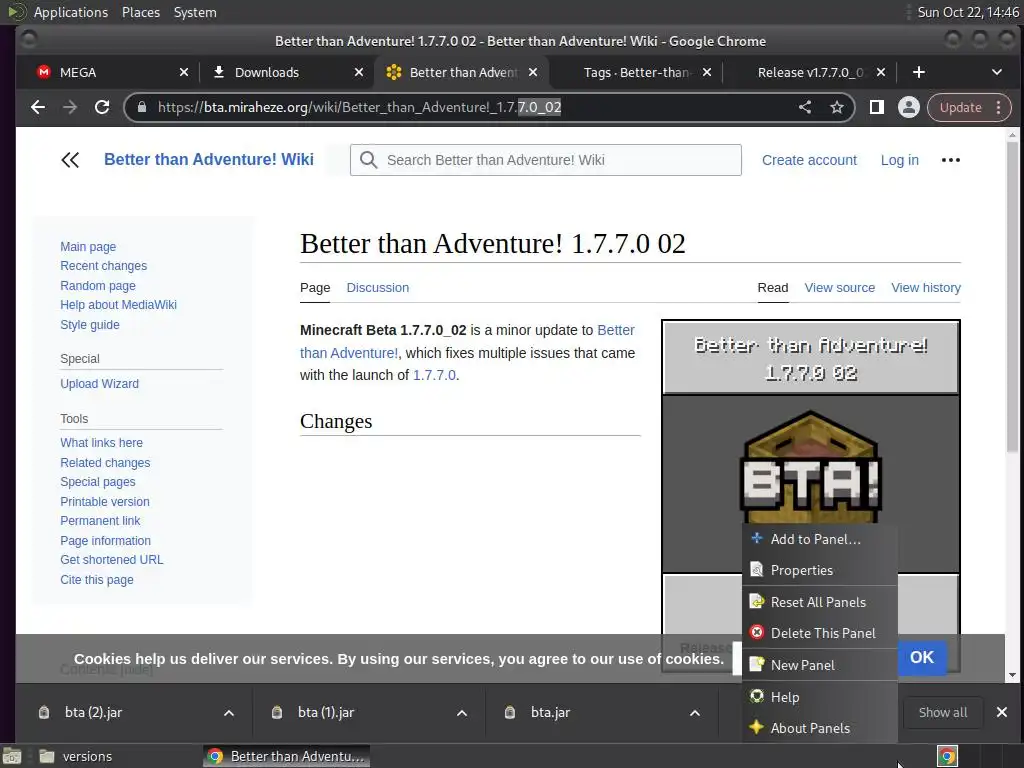View site info via padlock icon
This screenshot has width=1024, height=768.
(142, 107)
